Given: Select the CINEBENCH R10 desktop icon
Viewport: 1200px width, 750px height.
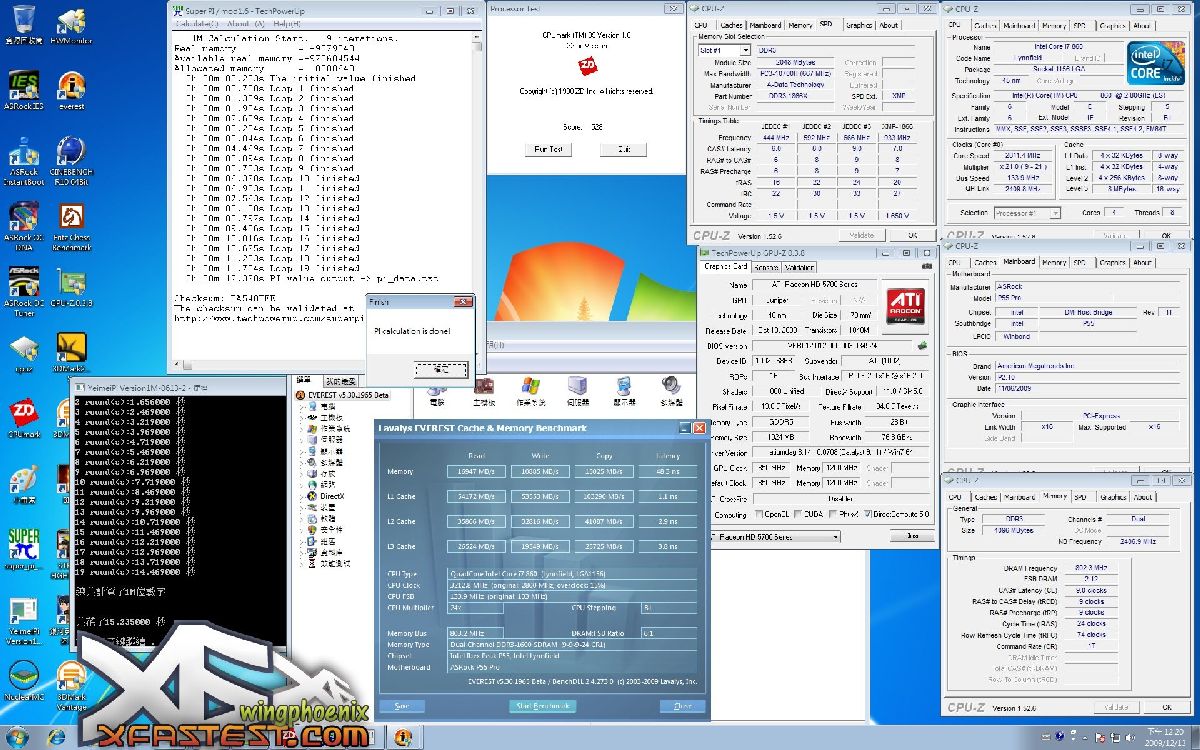Looking at the screenshot, I should [x=71, y=162].
